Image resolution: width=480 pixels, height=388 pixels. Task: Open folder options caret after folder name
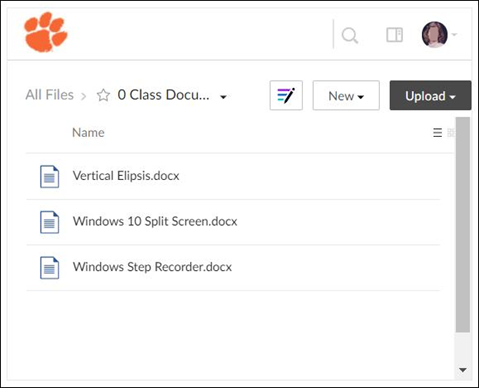(x=223, y=97)
